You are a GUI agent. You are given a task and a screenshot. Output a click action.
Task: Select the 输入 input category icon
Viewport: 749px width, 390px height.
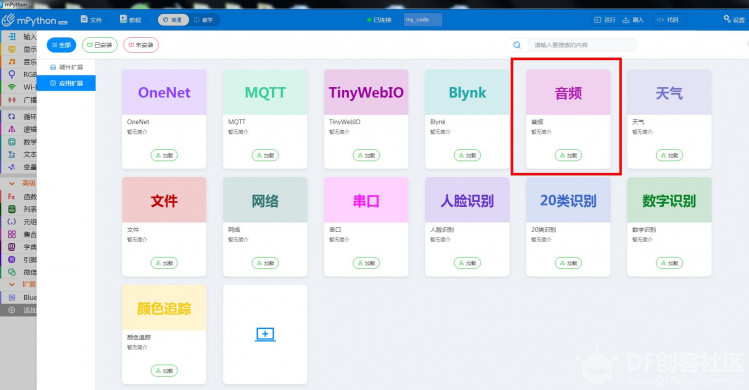coord(12,37)
